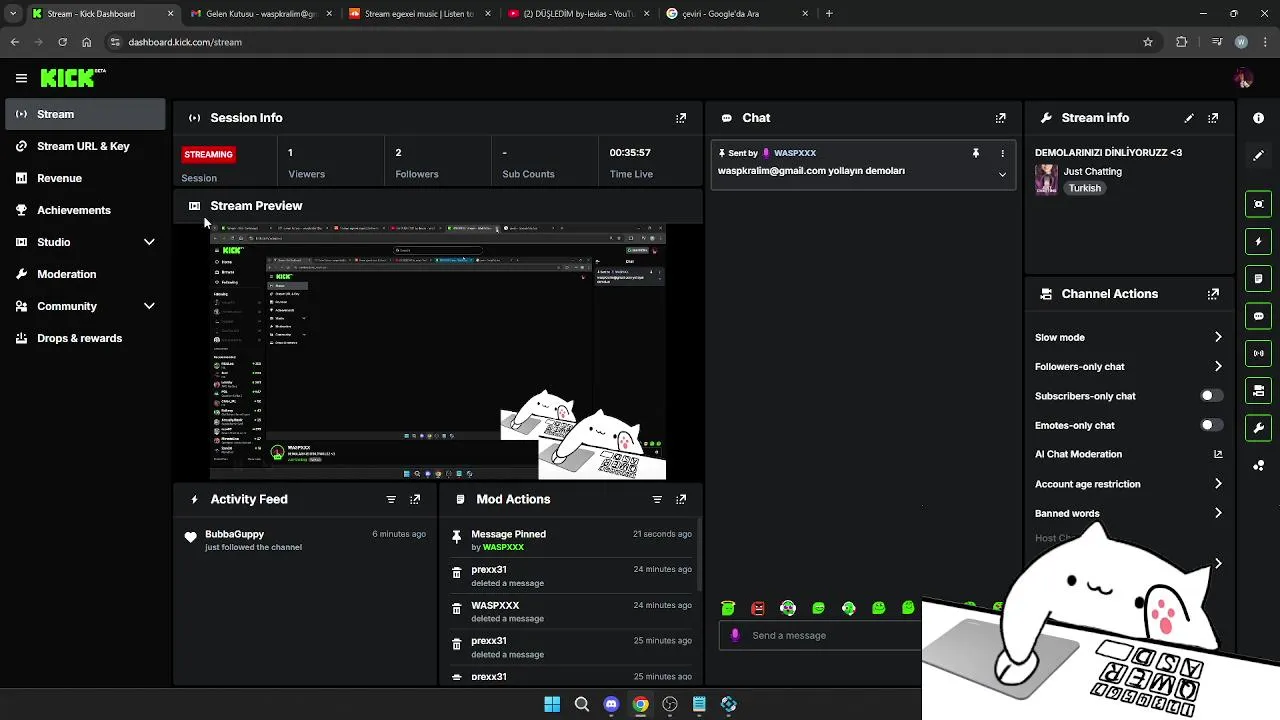Pop out the Activity Feed panel

(415, 499)
